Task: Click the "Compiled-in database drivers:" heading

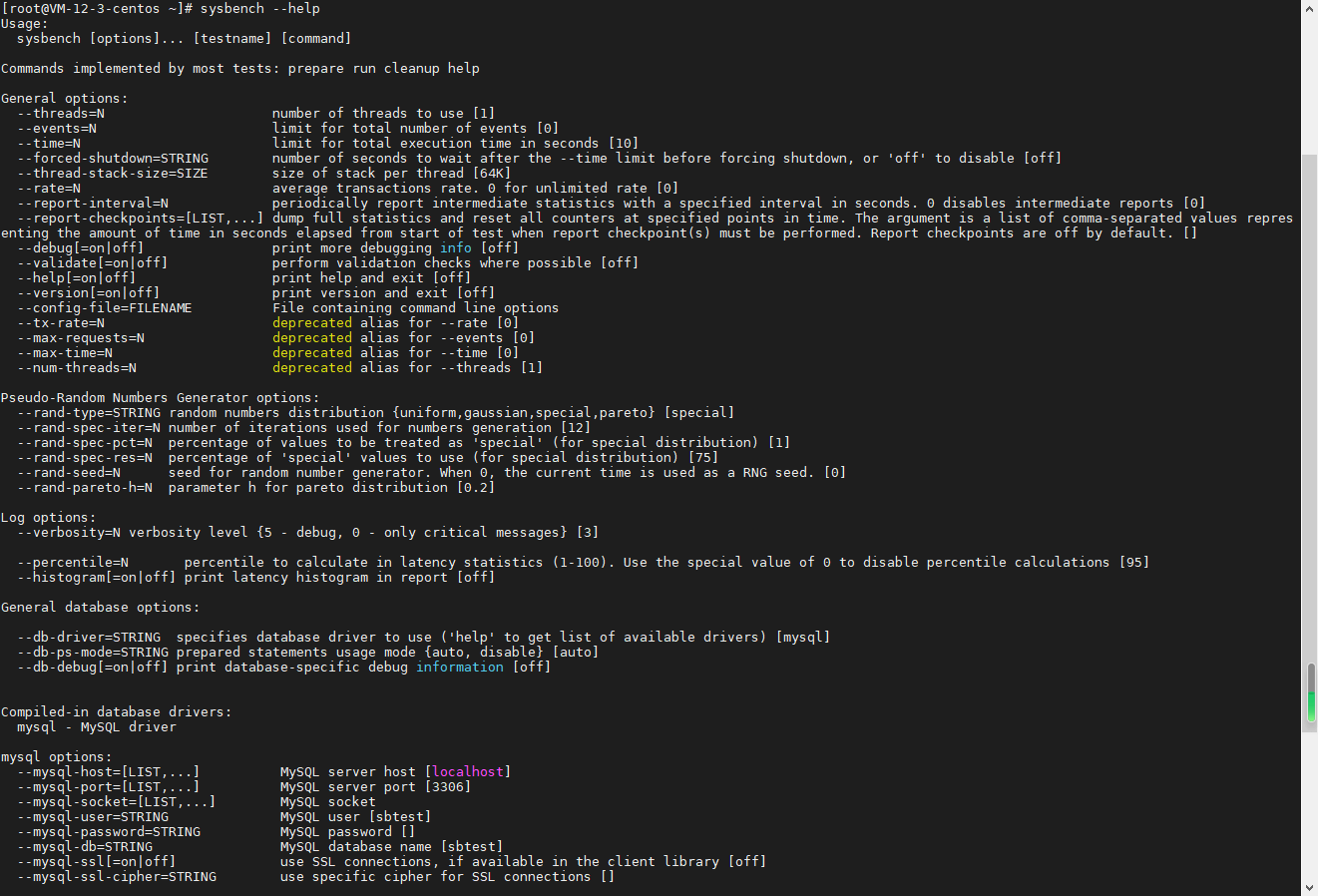Action: [117, 712]
